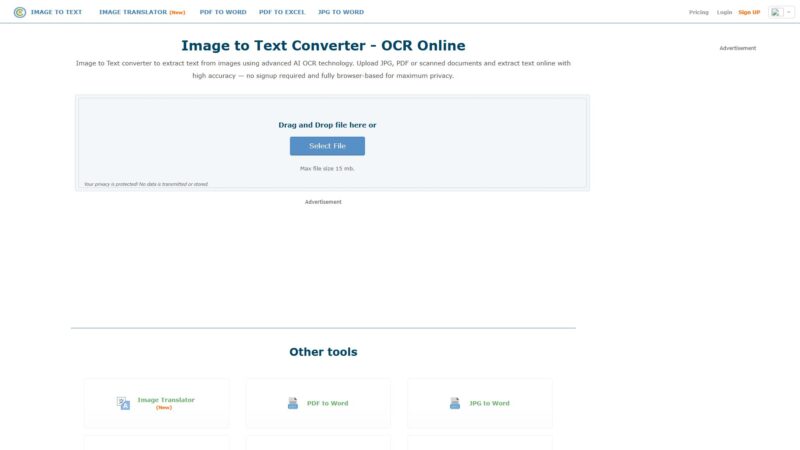Open the Pricing page link
Screen dimensions: 800x450
click(x=698, y=12)
